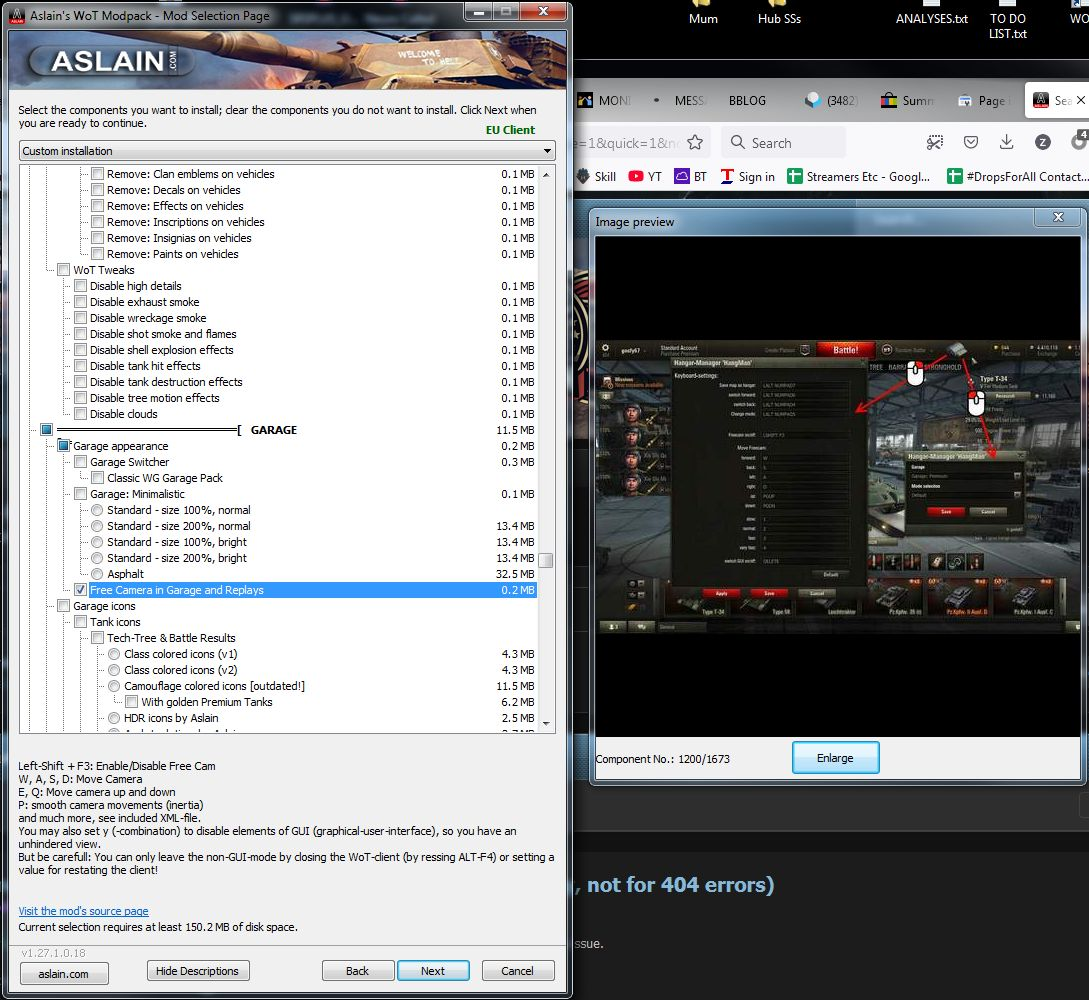This screenshot has height=1000, width=1089.
Task: Open the BT bookmark
Action: coord(690,176)
